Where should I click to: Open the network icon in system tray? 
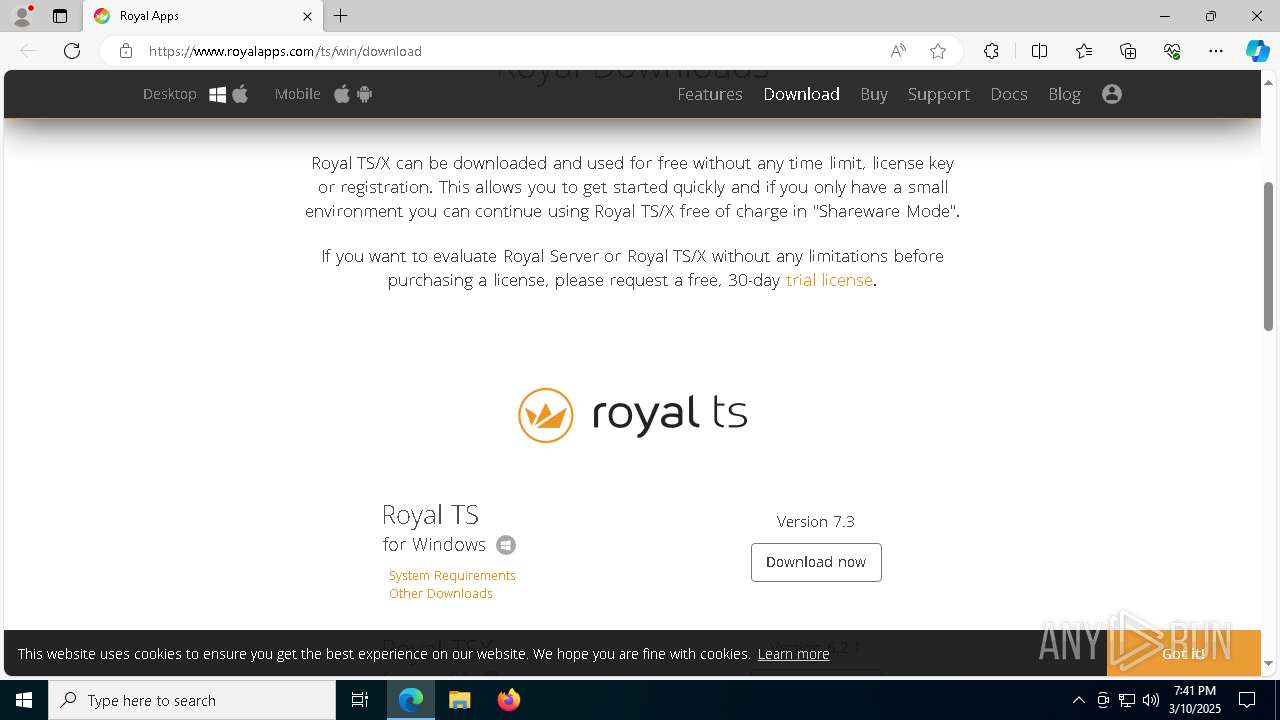1127,700
